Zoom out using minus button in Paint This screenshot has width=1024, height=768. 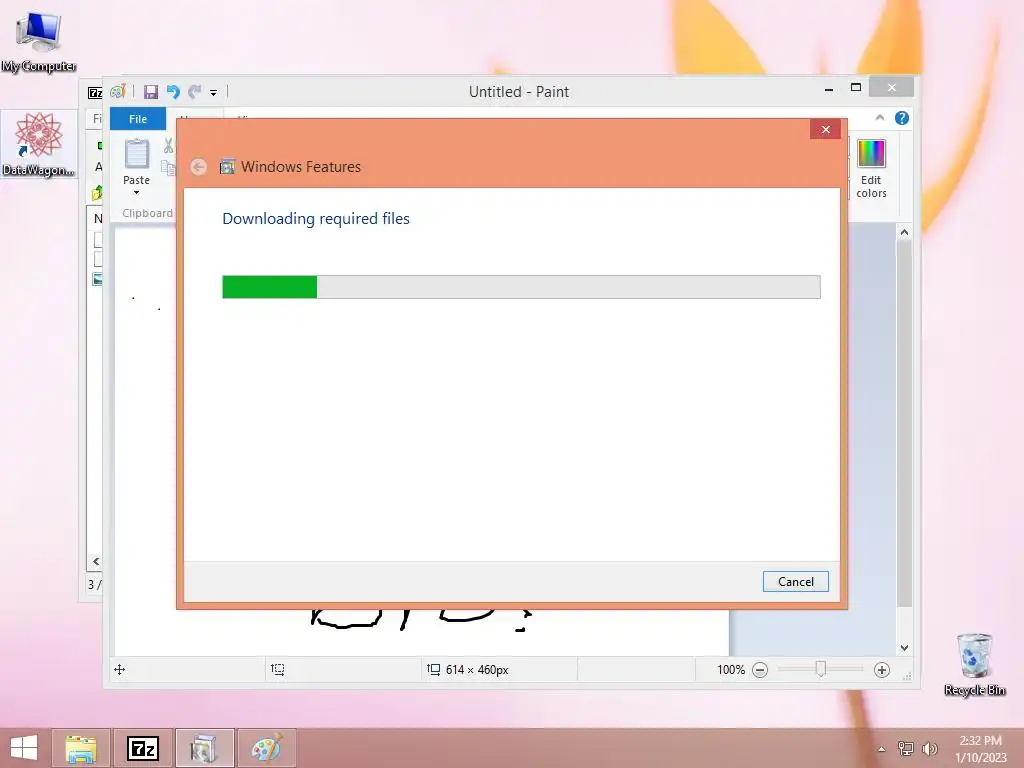760,670
